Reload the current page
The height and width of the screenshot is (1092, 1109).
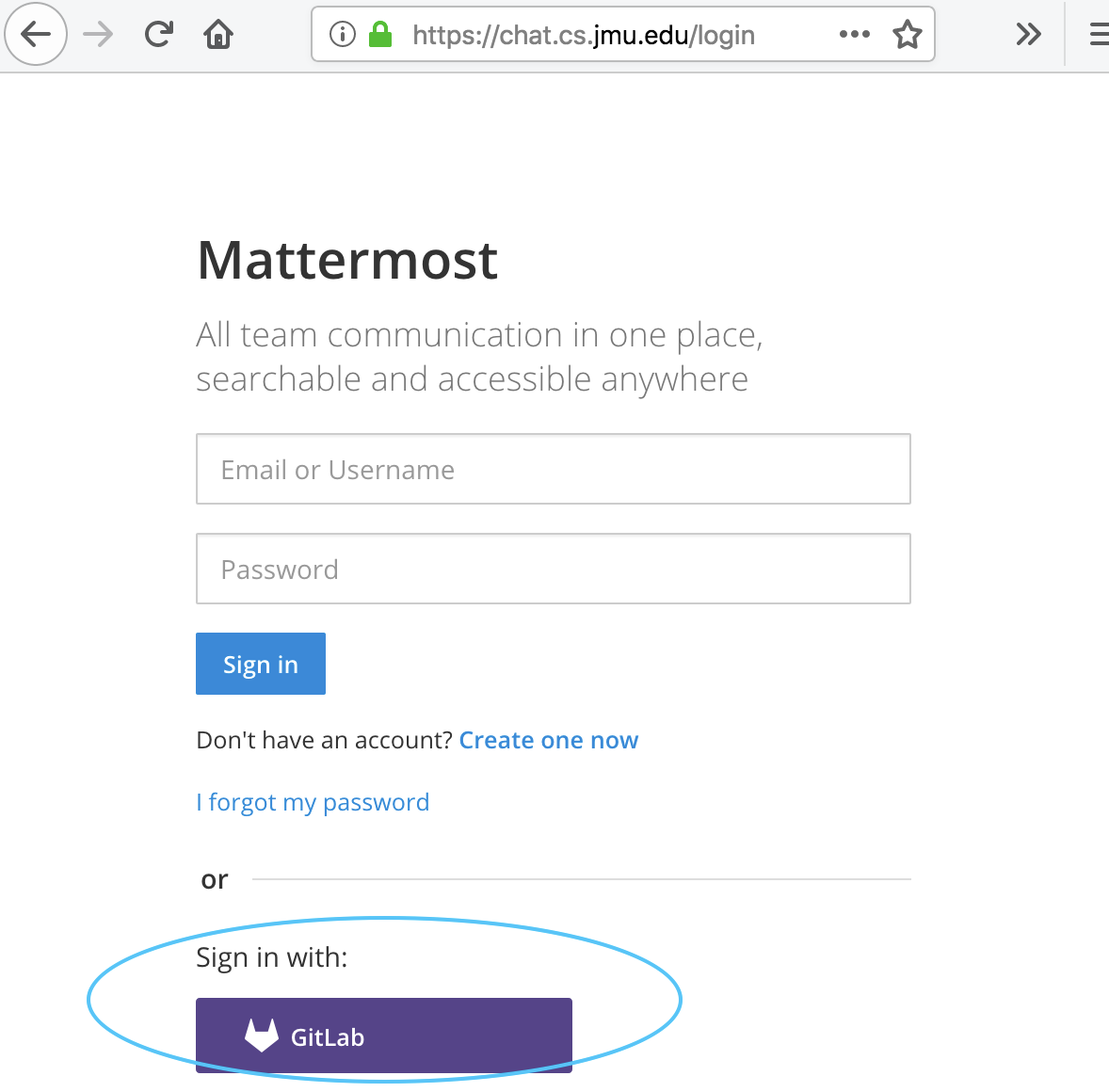[158, 34]
